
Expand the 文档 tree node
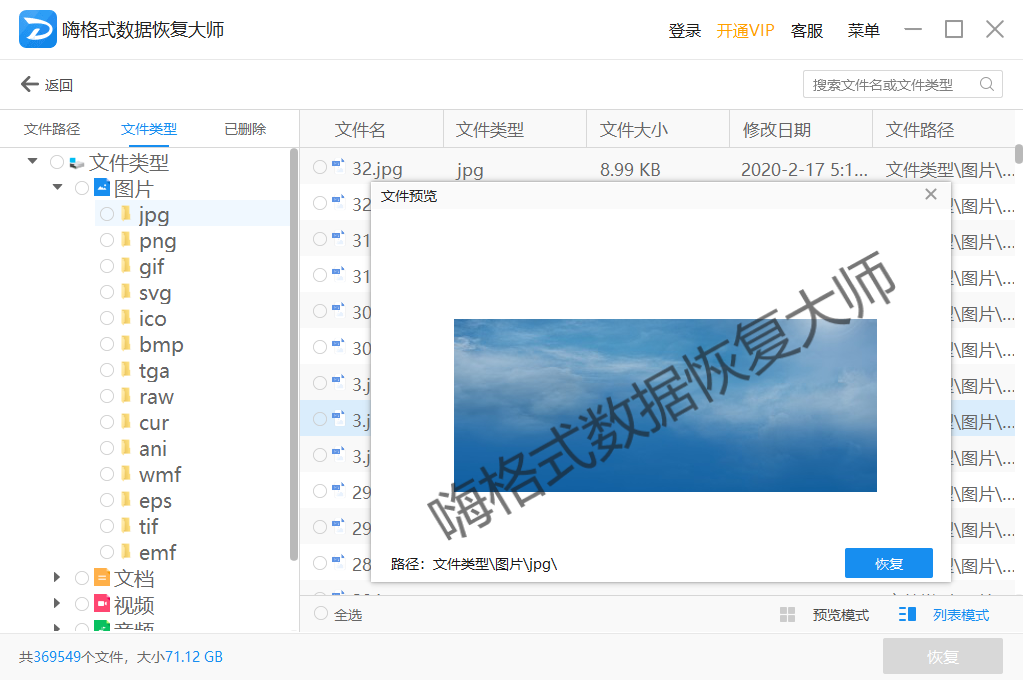point(57,577)
